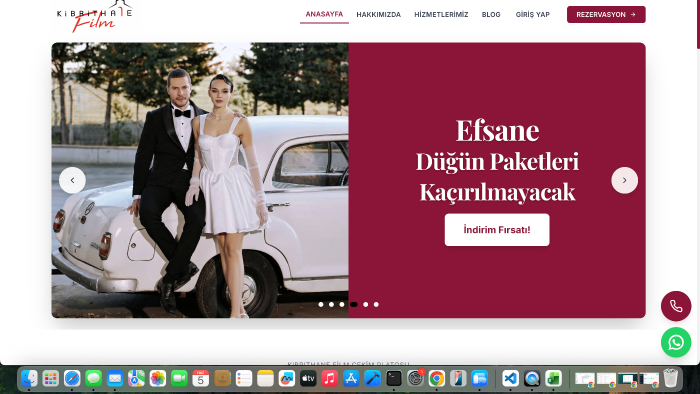Click the İndirim Fırsatı! button

497,230
